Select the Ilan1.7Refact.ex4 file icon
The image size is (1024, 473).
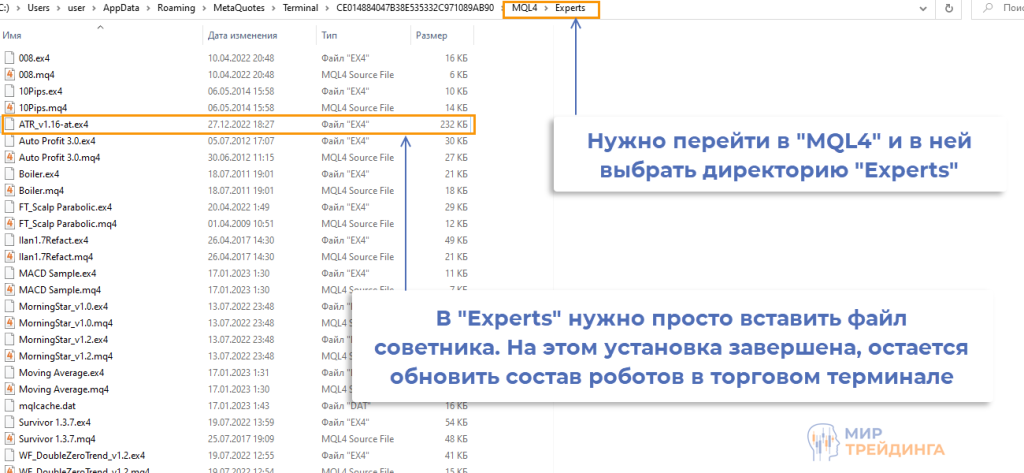click(x=11, y=241)
